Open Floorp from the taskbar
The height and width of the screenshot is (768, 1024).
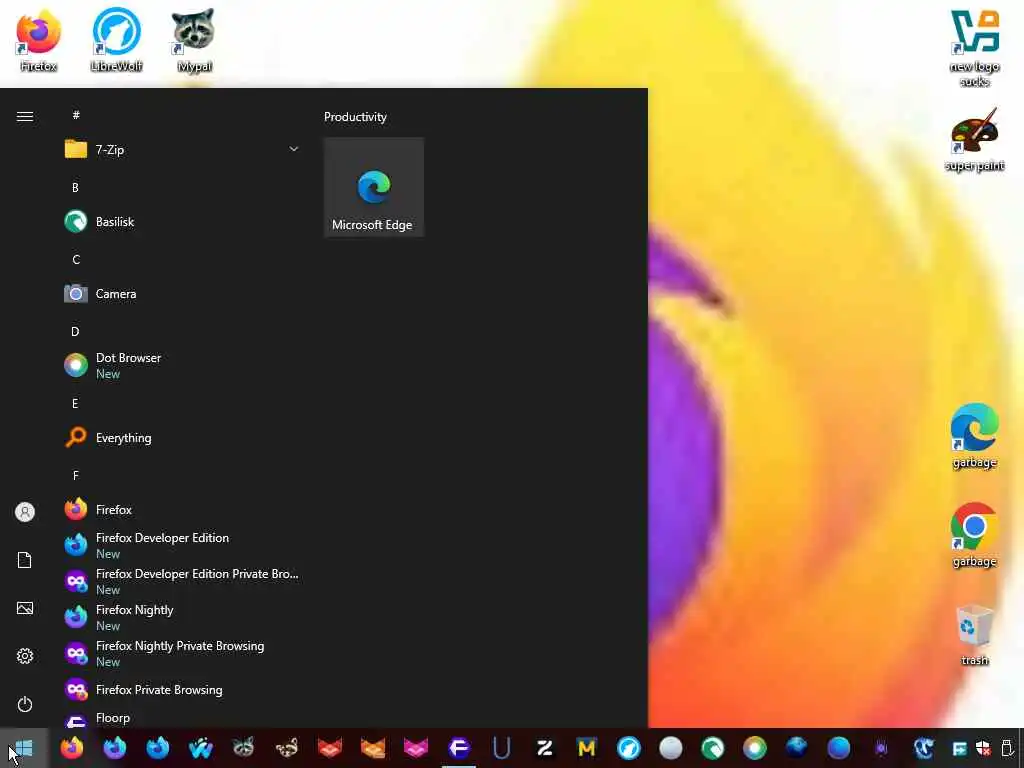tap(459, 748)
